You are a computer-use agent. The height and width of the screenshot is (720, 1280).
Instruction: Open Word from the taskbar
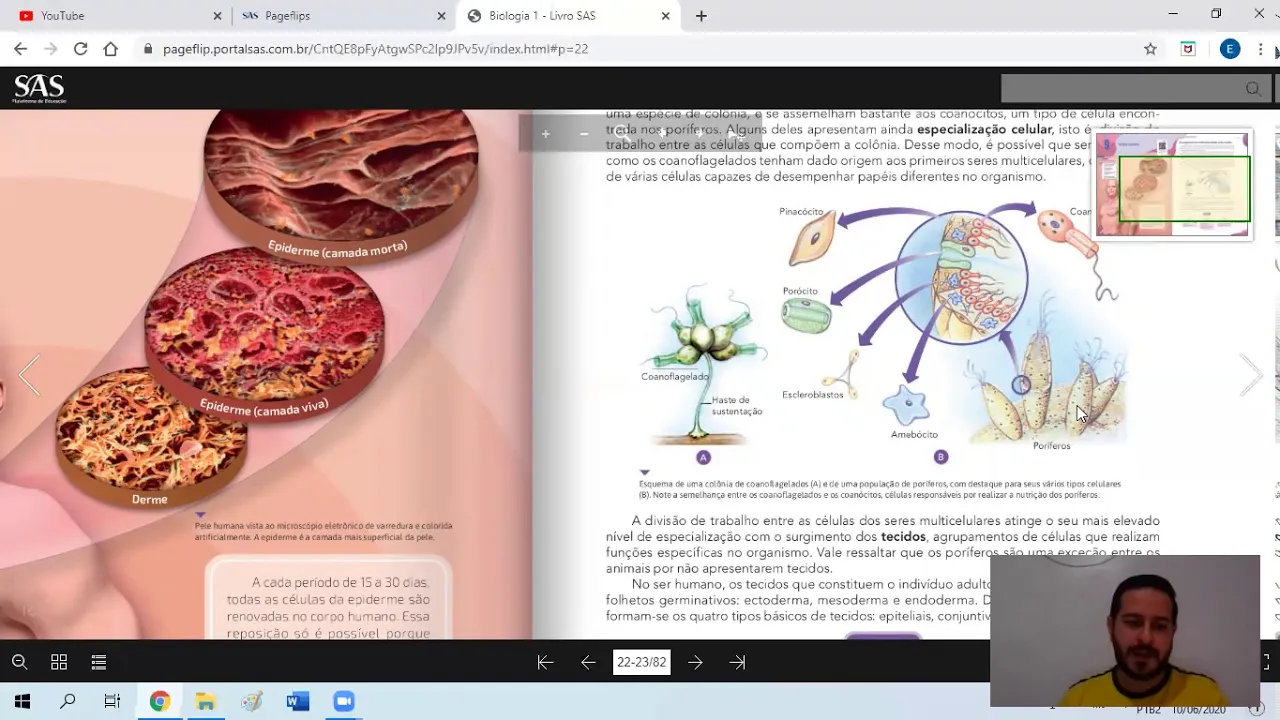coord(298,702)
